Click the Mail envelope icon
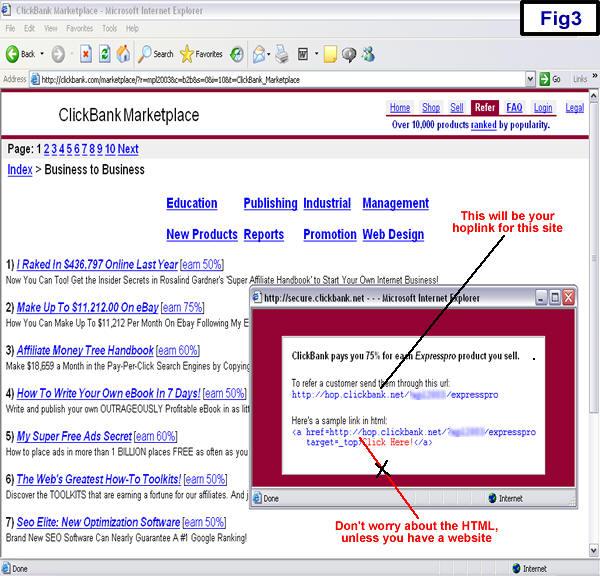The width and height of the screenshot is (600, 576). [259, 54]
